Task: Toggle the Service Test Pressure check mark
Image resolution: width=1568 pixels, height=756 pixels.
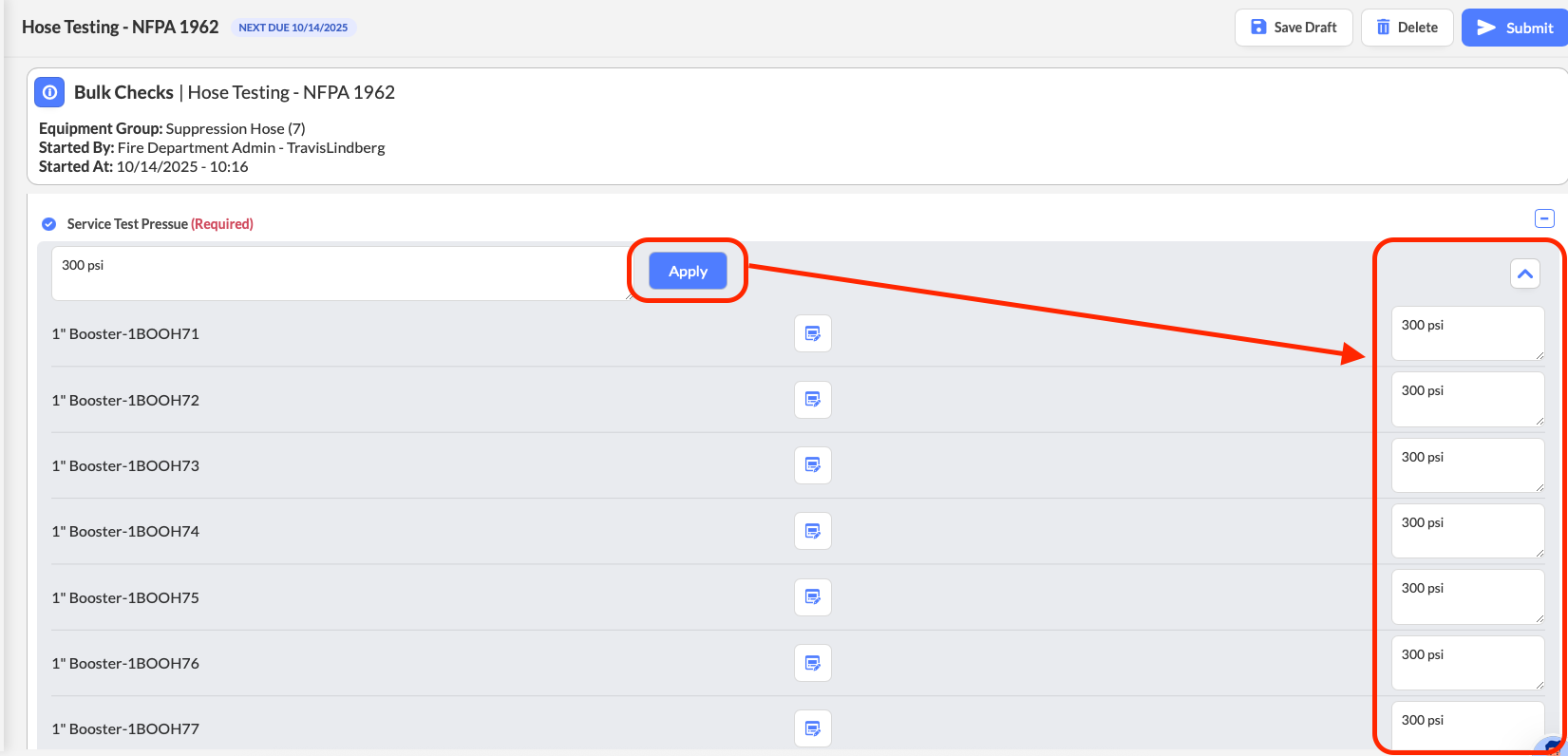Action: [x=49, y=224]
